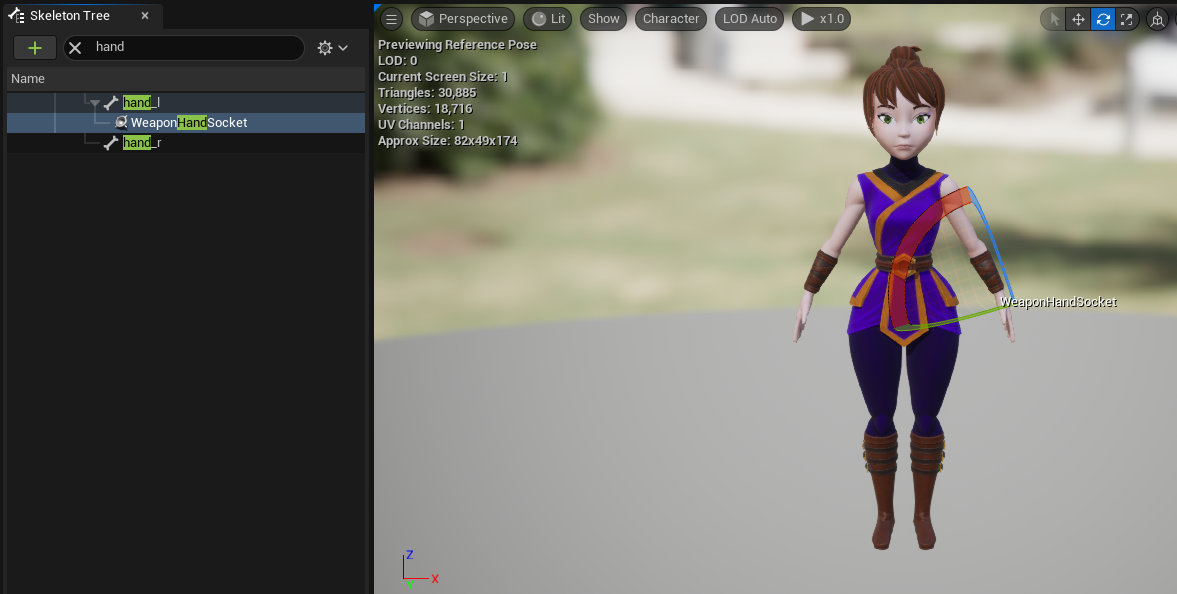The width and height of the screenshot is (1177, 594).
Task: Open the Perspective view mode menu
Action: [x=463, y=19]
